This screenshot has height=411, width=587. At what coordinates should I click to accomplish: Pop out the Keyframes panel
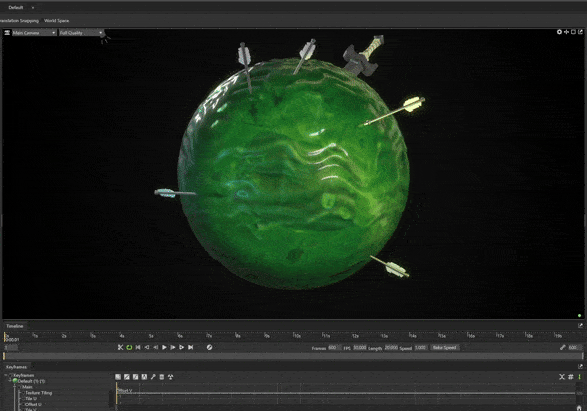581,366
